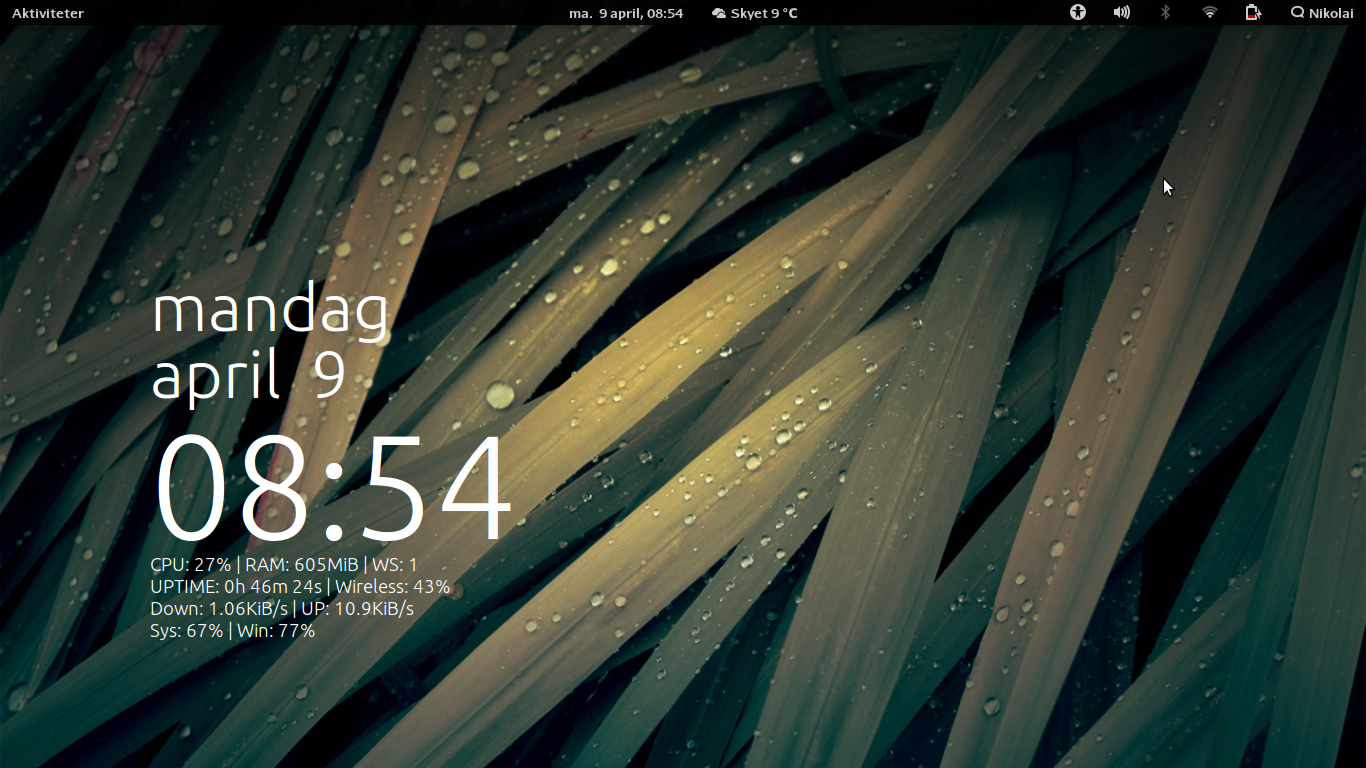Viewport: 1366px width, 768px height.
Task: Click the mandag weekday text
Action: point(270,311)
